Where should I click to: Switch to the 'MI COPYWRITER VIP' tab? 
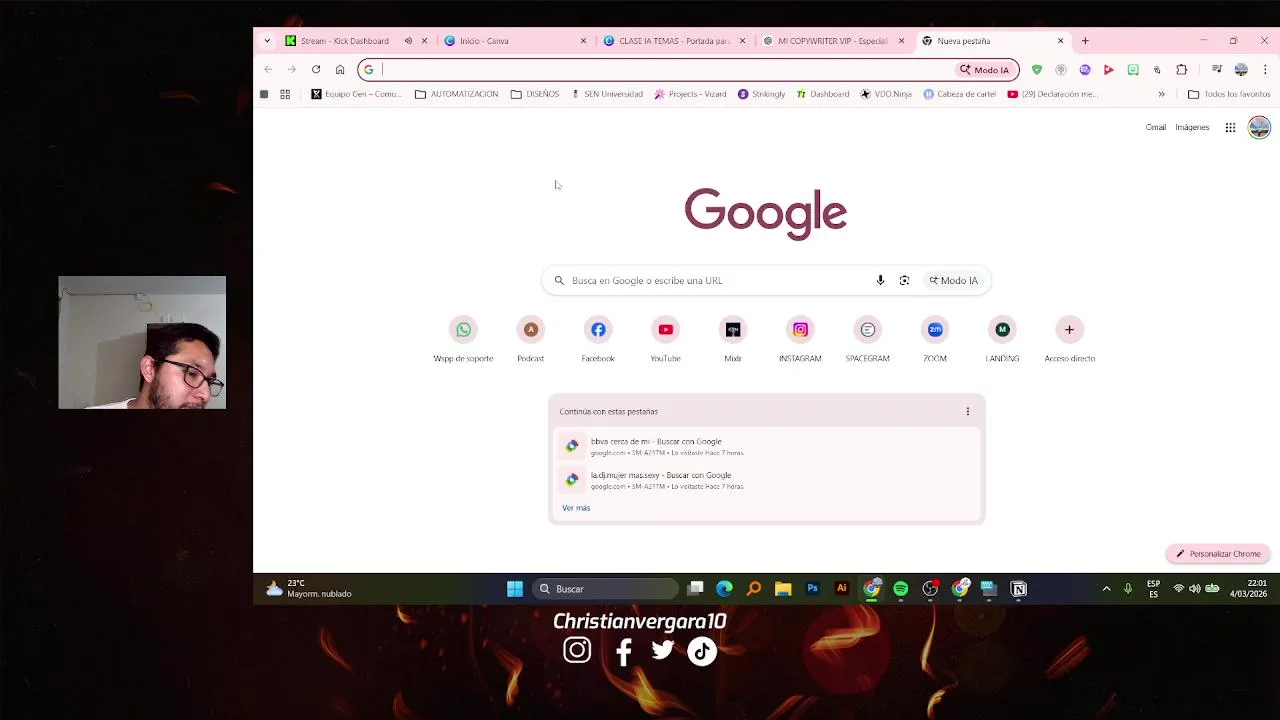coord(832,41)
